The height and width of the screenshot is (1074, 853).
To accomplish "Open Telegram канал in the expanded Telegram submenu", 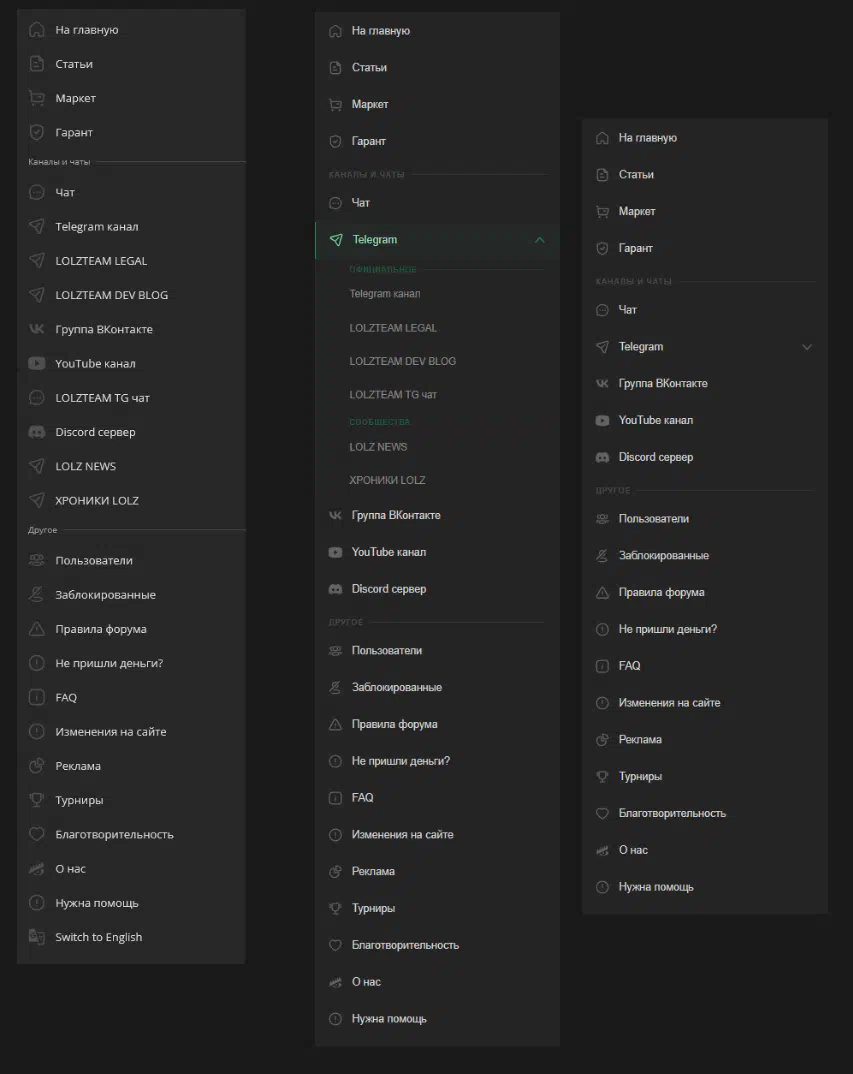I will coord(385,294).
